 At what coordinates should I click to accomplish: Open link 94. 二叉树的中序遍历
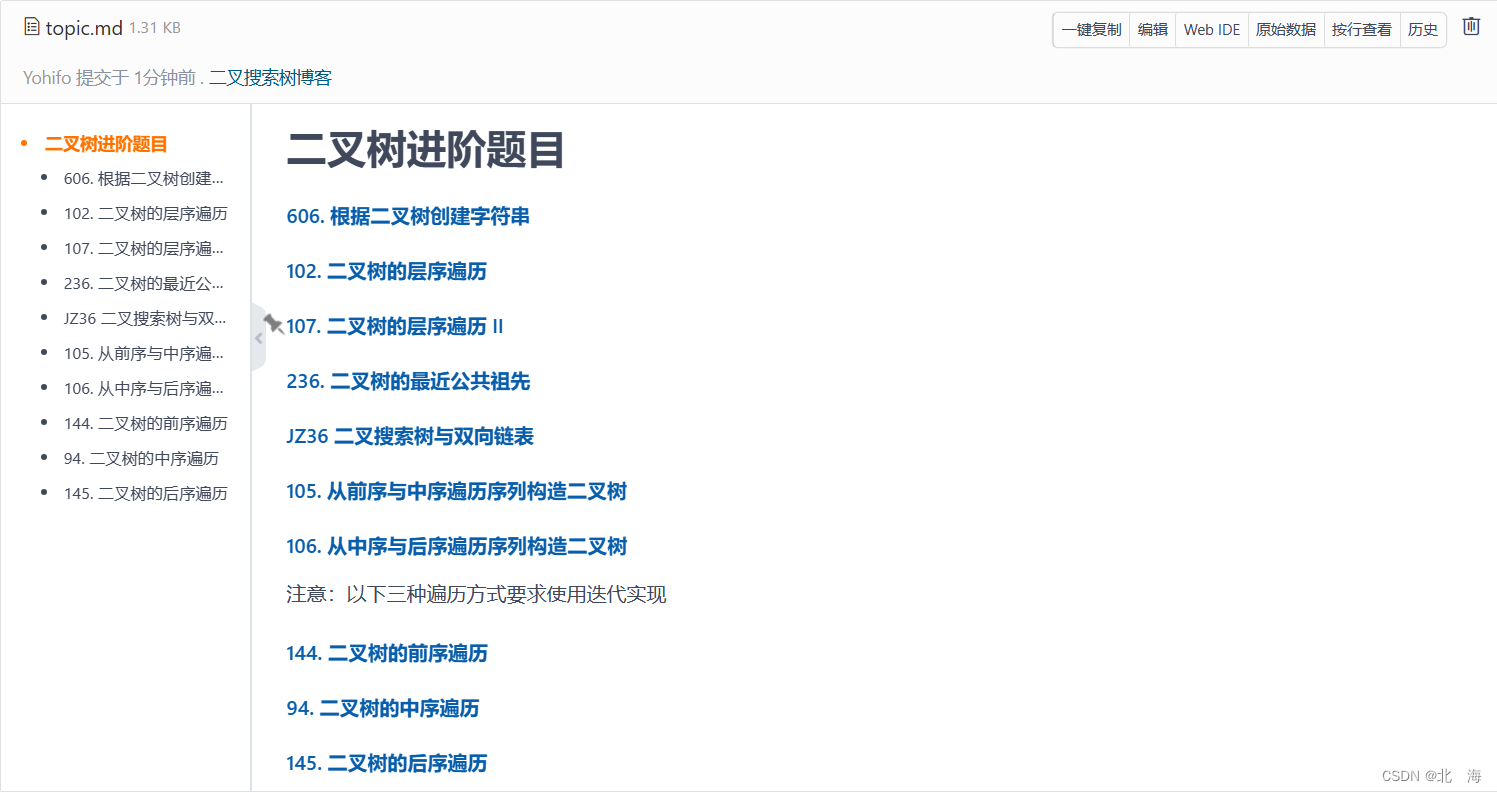point(383,708)
